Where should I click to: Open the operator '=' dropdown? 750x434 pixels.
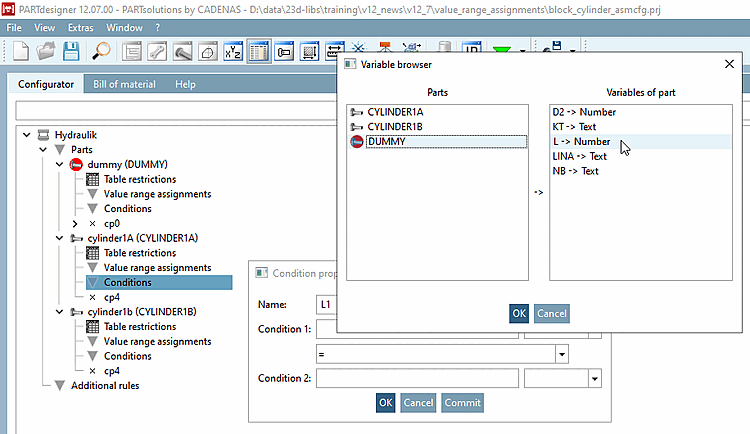pyautogui.click(x=562, y=355)
